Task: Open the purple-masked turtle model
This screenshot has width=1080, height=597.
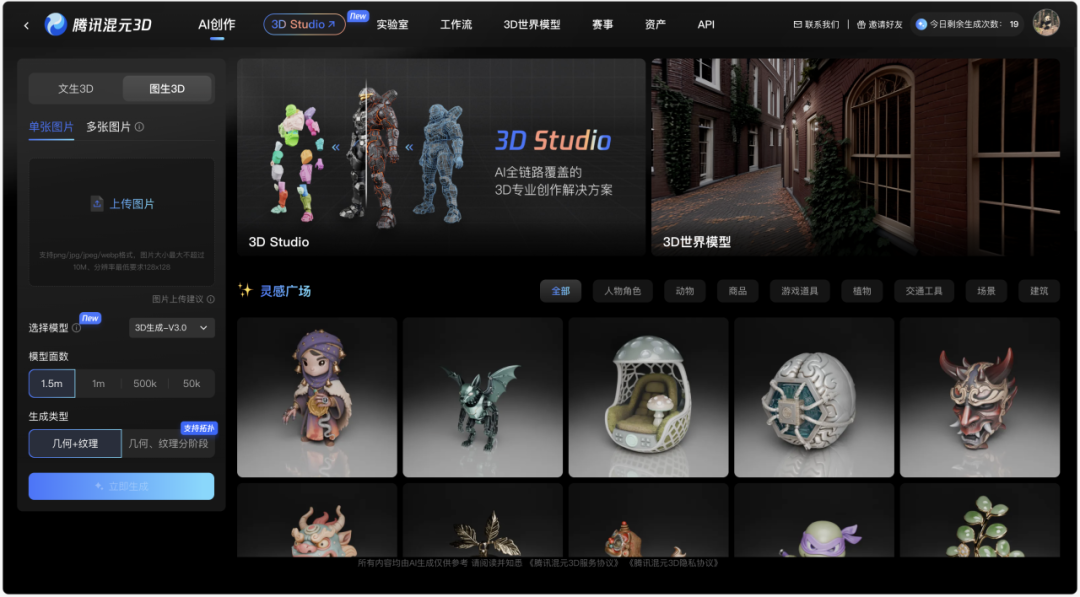Action: (814, 520)
